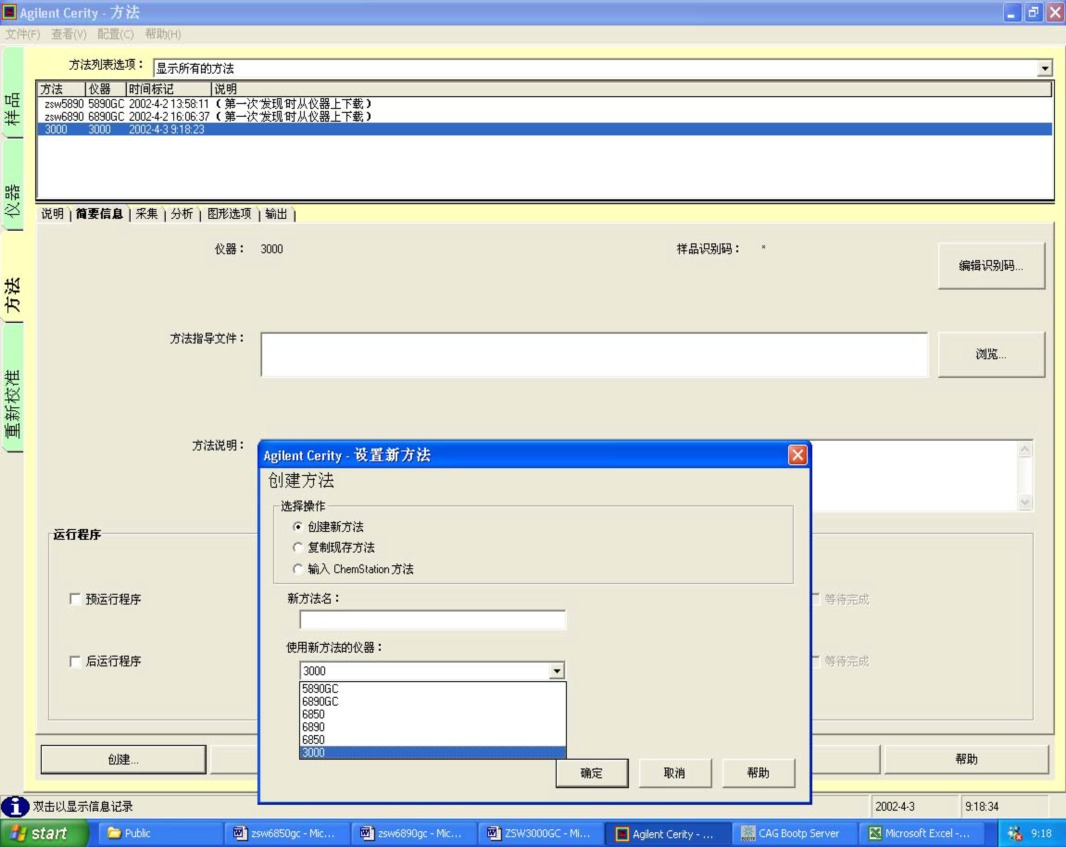Pick 6890GC from the instrument list

coord(432,702)
